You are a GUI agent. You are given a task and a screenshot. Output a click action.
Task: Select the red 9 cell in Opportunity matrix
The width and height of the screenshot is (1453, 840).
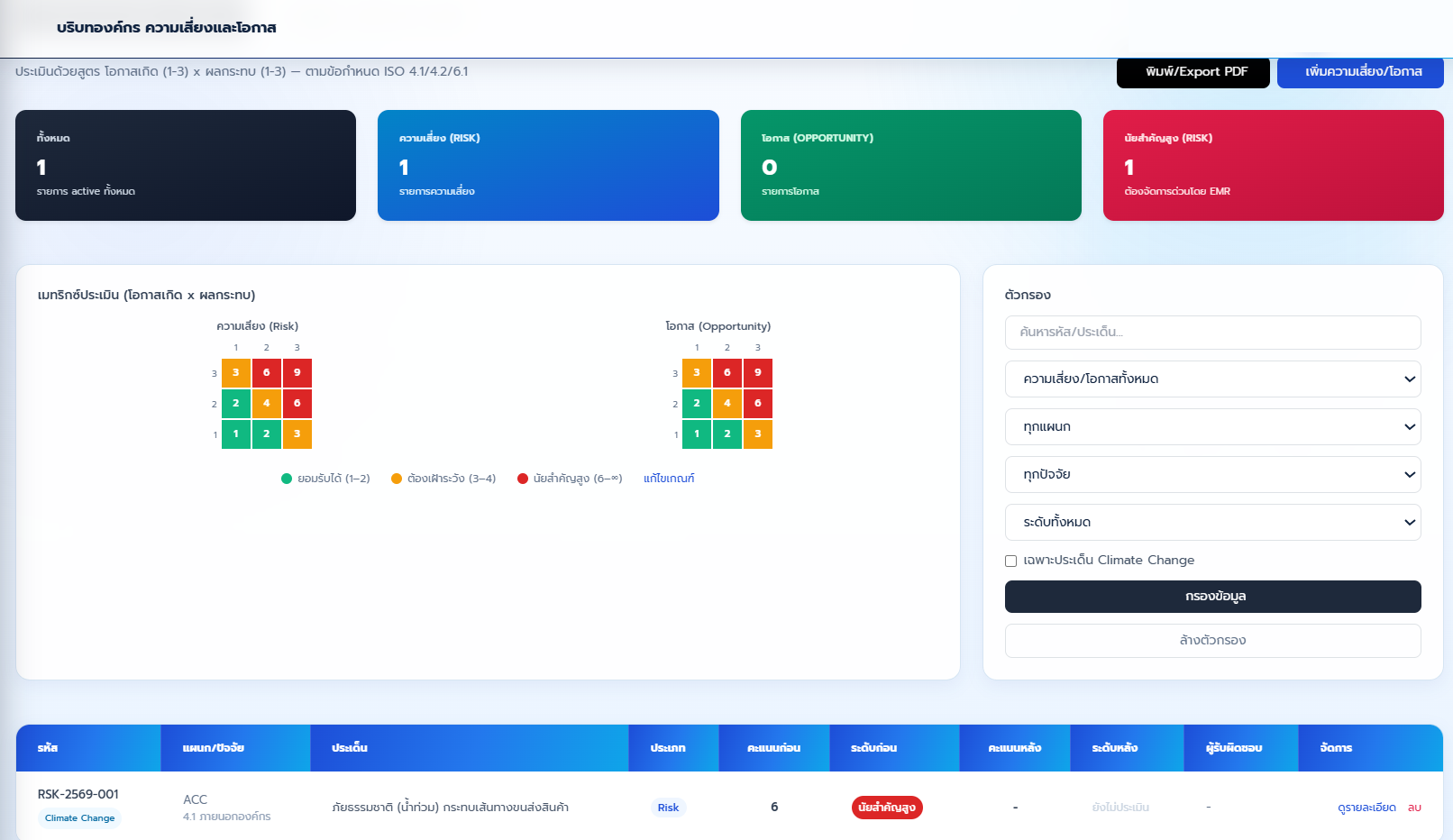[758, 372]
